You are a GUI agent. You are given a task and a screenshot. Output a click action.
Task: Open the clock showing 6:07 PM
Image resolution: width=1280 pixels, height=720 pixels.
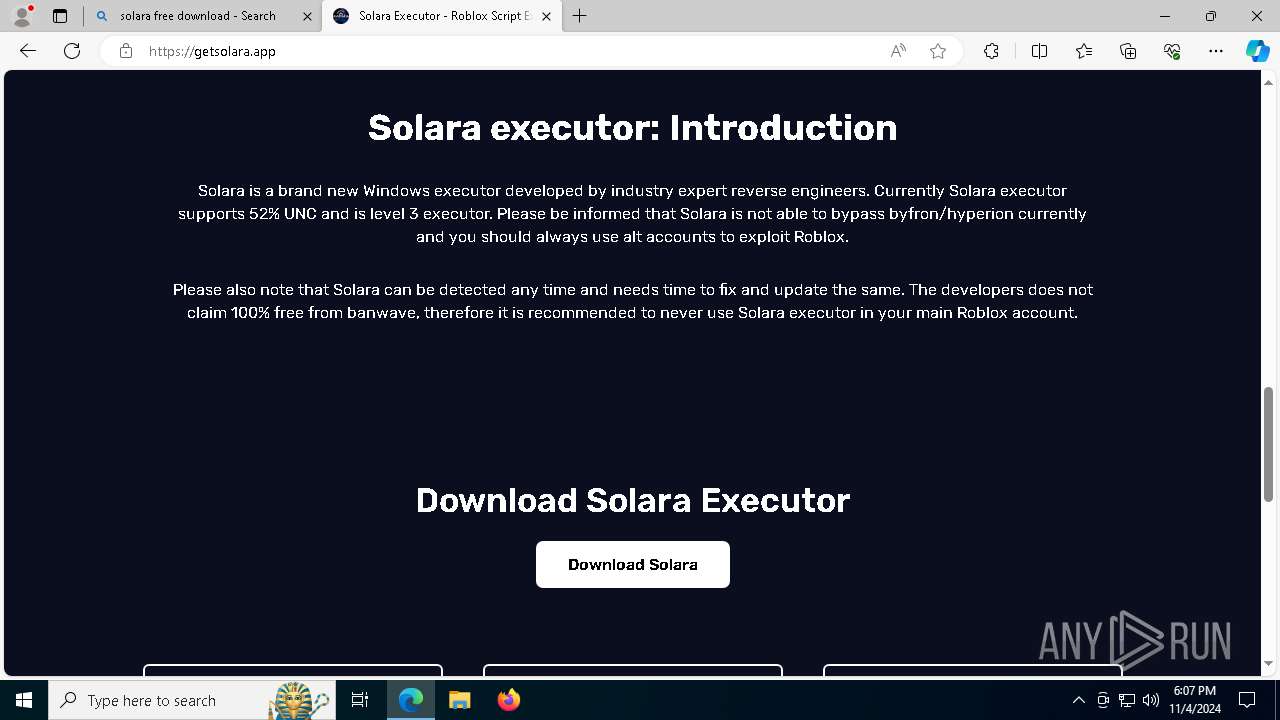[x=1195, y=700]
